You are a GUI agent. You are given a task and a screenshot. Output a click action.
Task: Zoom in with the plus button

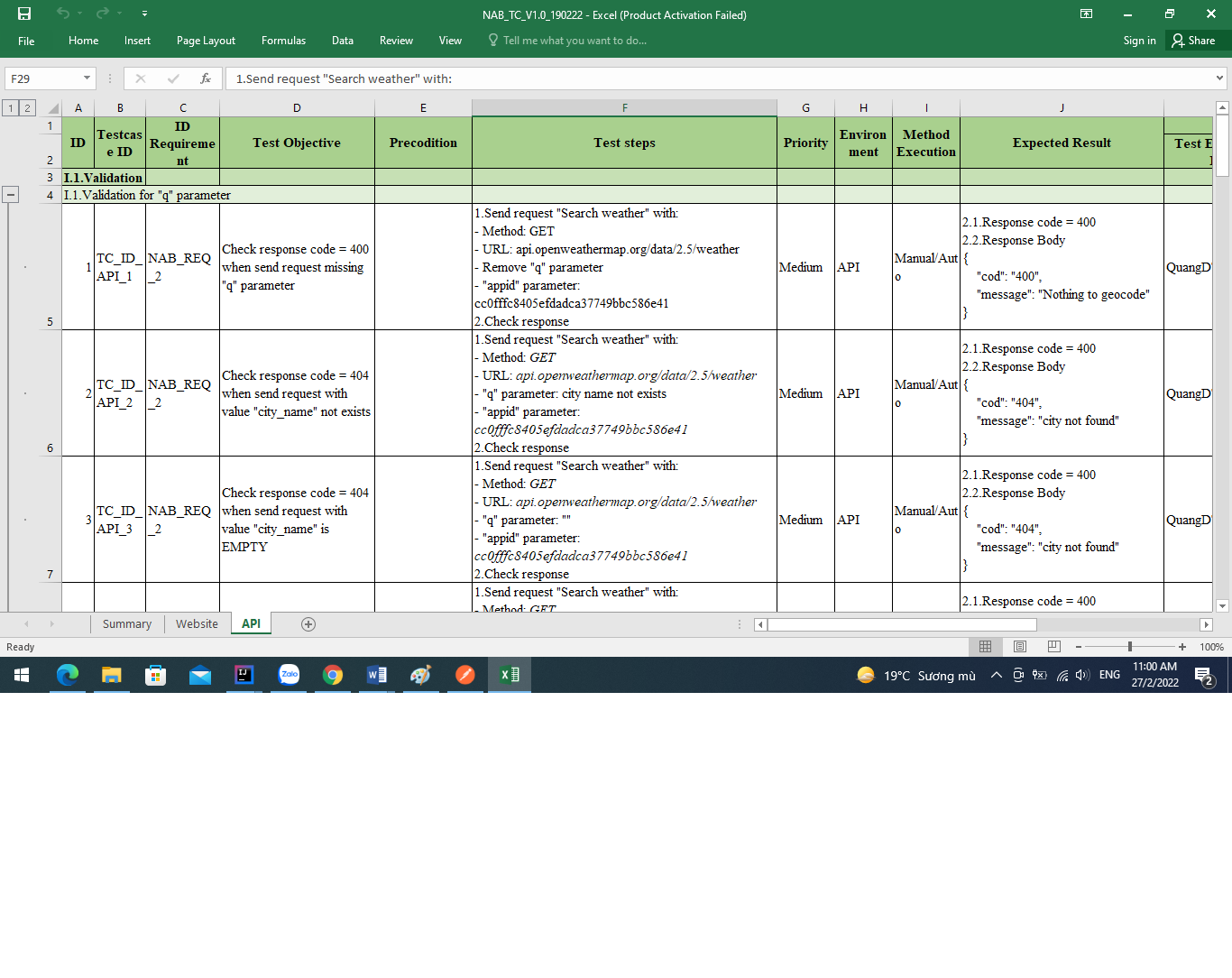pos(1182,647)
